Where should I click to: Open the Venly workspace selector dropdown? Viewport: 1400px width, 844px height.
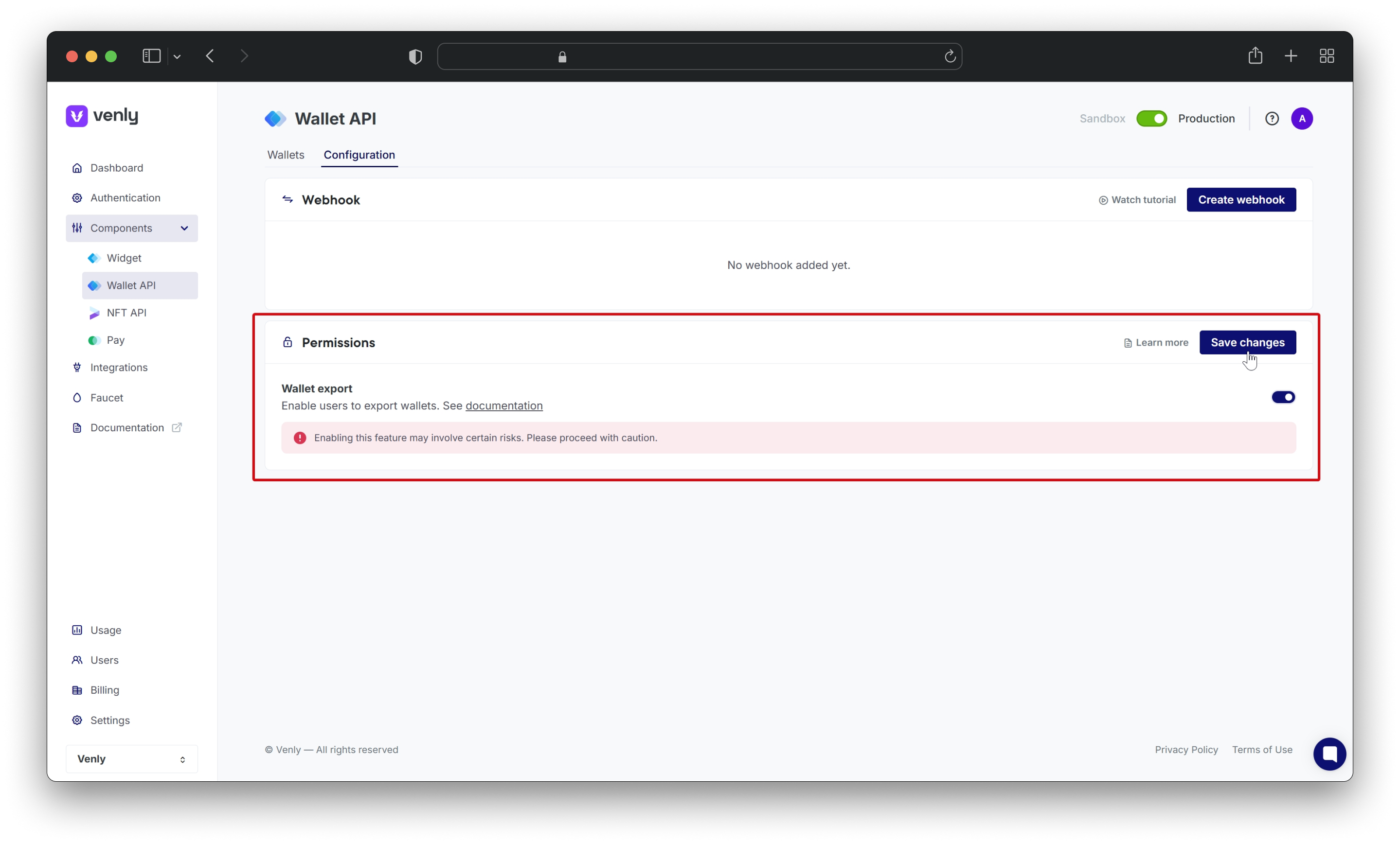pos(132,759)
